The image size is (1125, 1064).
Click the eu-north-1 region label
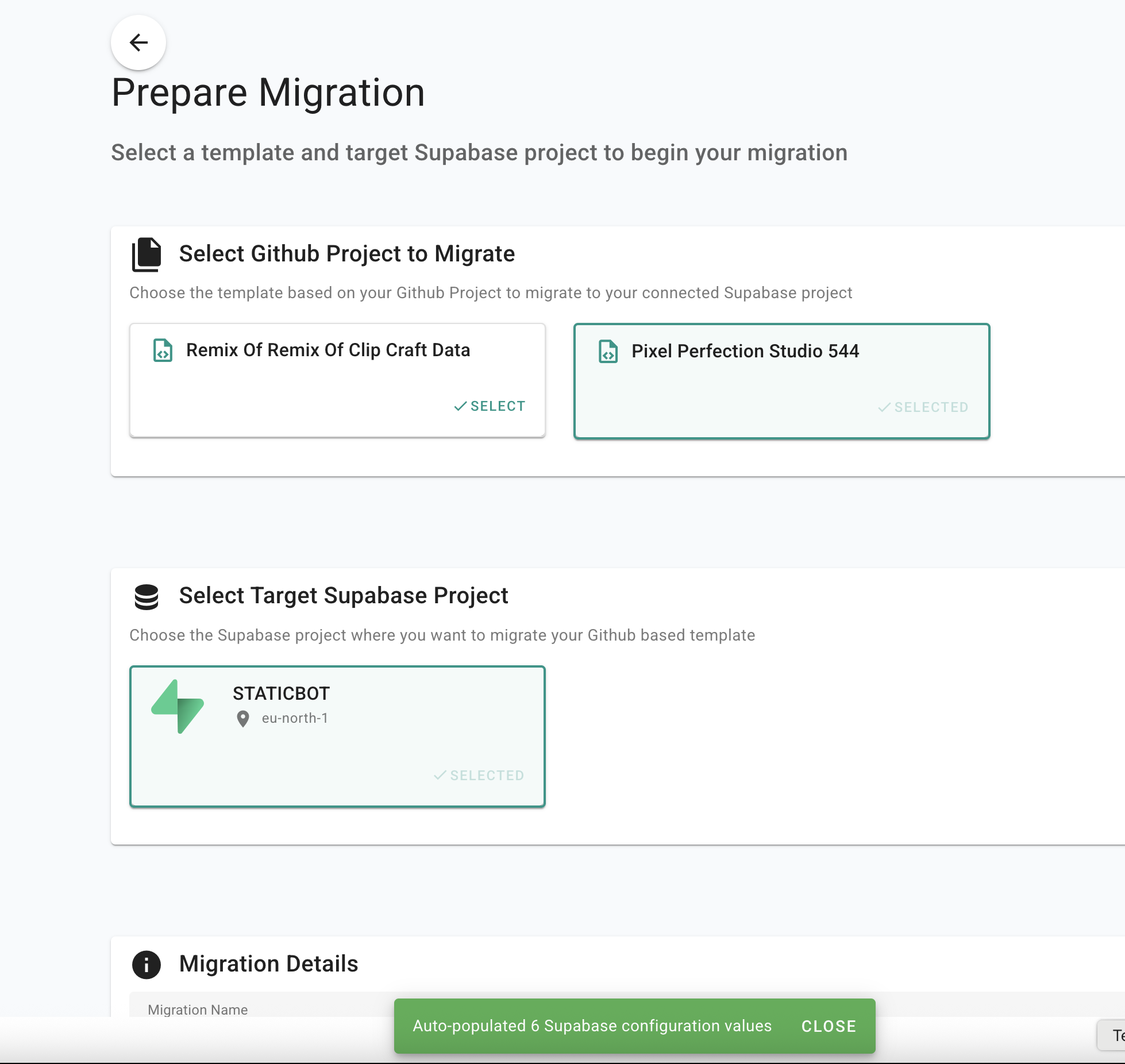tap(295, 718)
